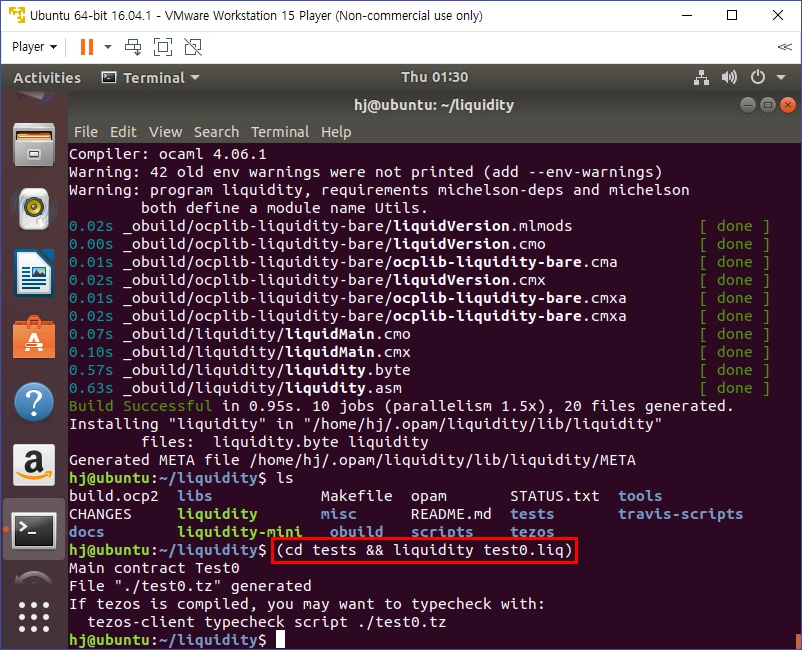This screenshot has width=802, height=650.
Task: Click the 'liquidity.asm' build line
Action: 235,388
